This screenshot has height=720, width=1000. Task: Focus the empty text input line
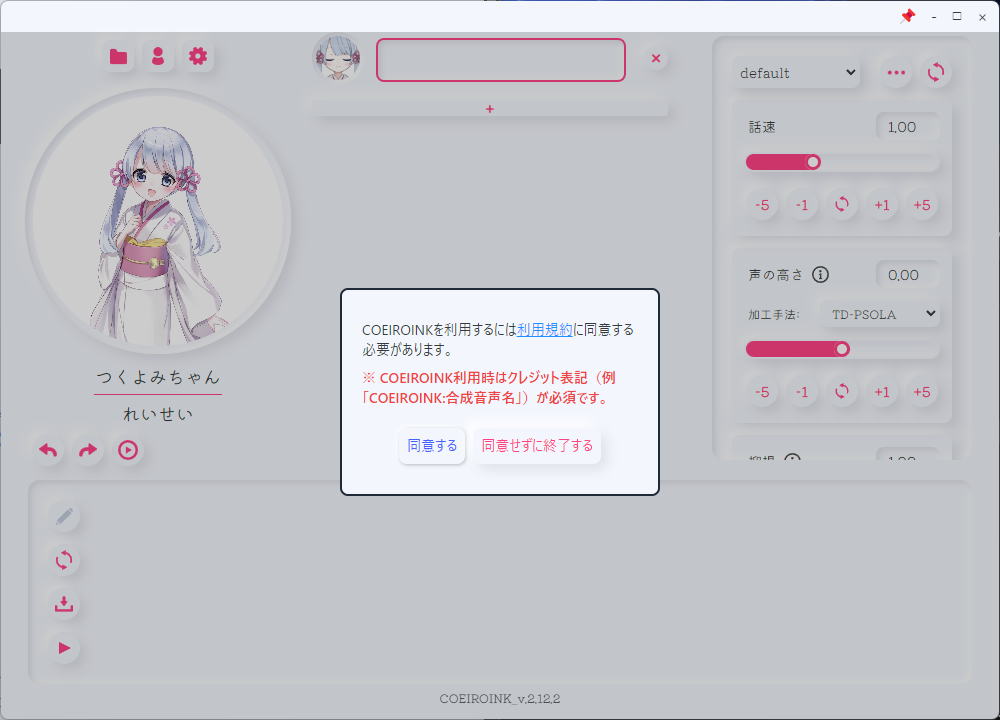pyautogui.click(x=501, y=60)
